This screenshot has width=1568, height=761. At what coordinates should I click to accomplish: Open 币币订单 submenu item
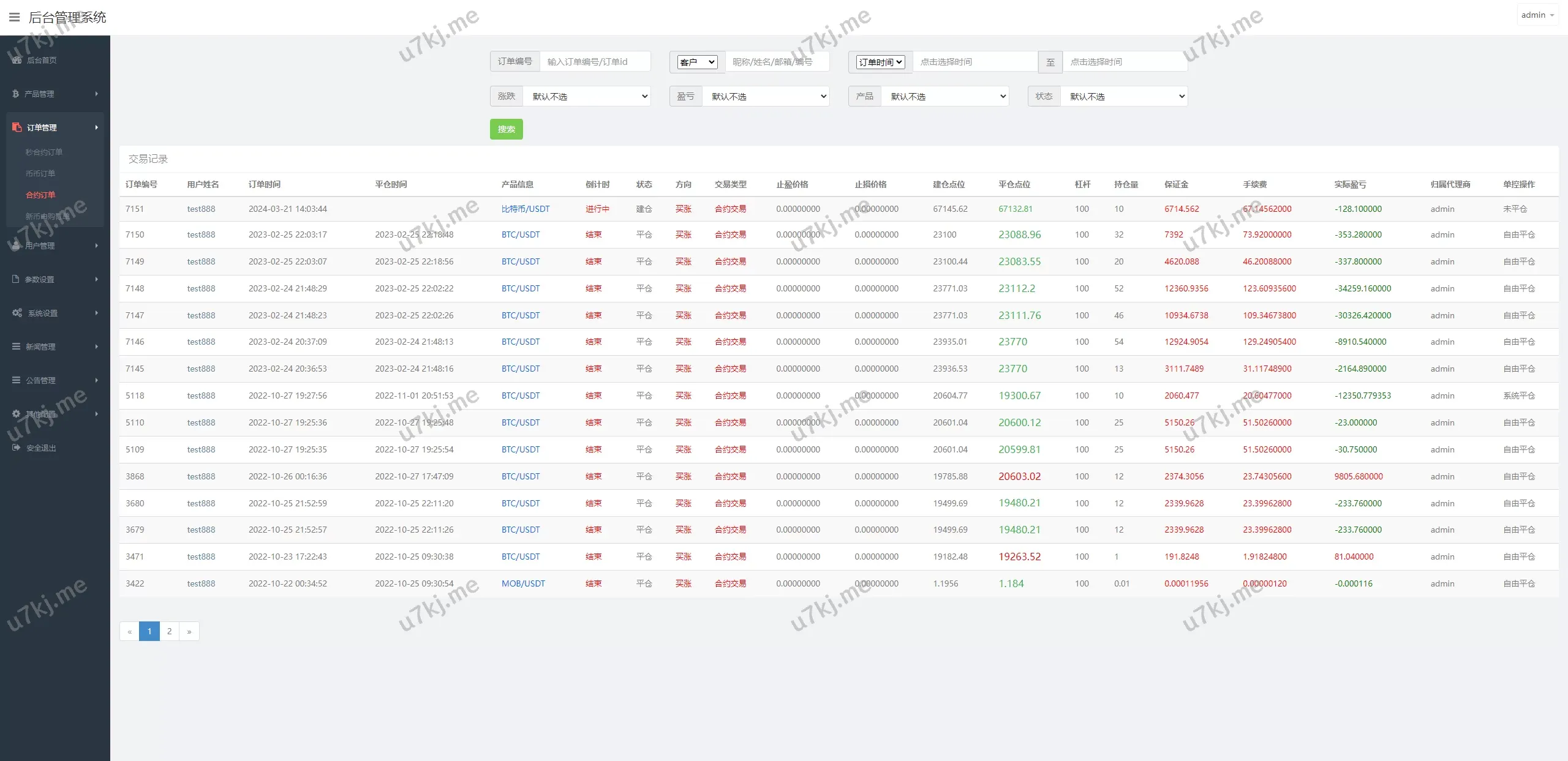coord(40,173)
